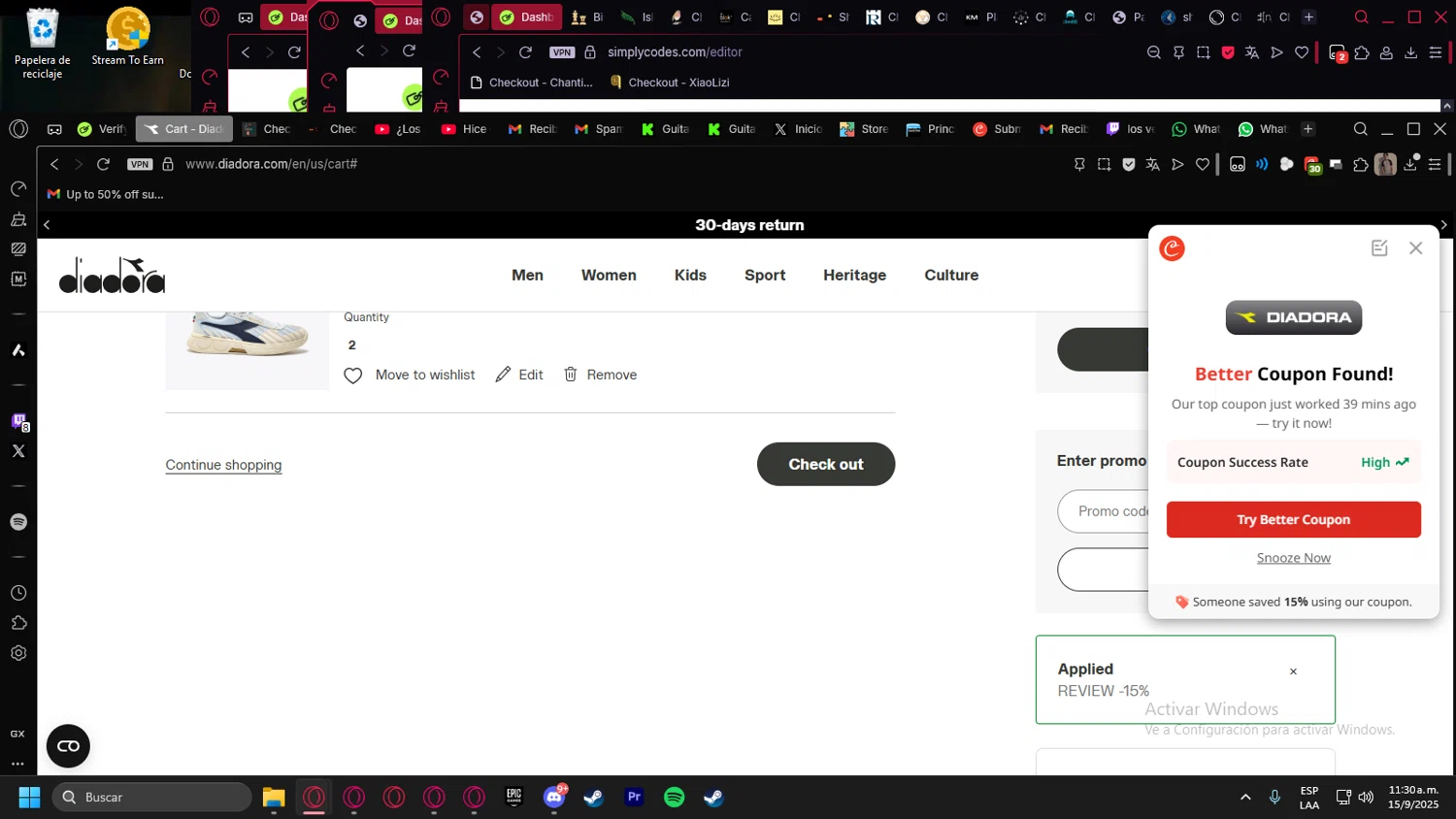Open the Heritage menu

pyautogui.click(x=854, y=276)
